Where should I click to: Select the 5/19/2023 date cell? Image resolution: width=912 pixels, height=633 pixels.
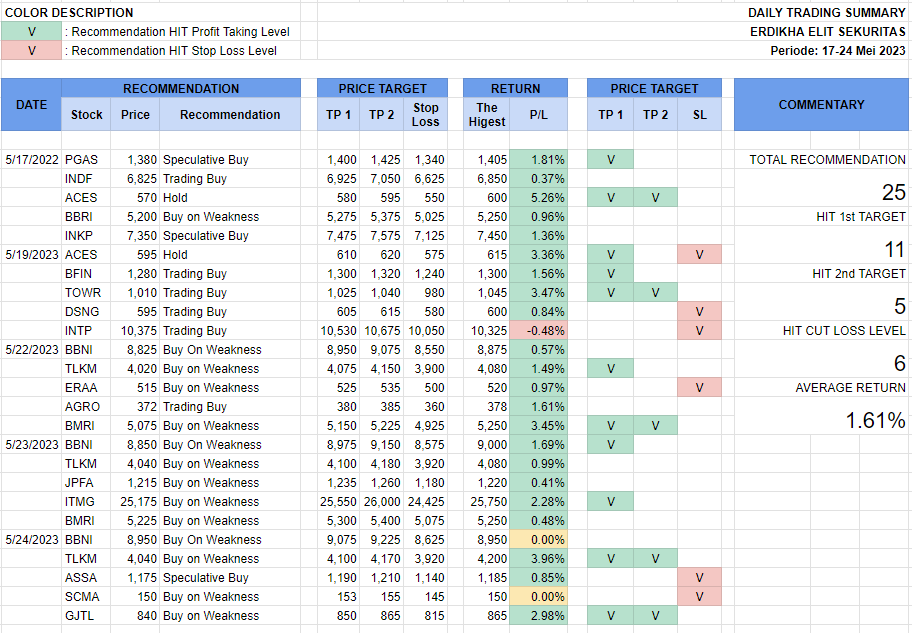[x=31, y=255]
